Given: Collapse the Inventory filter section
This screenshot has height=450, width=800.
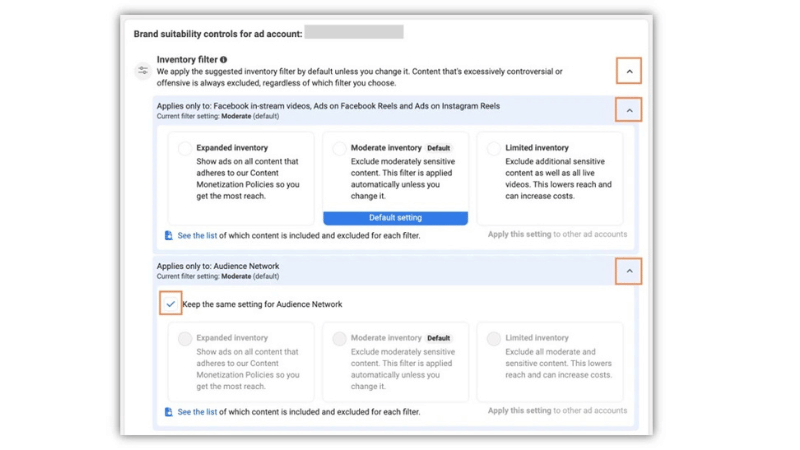Looking at the screenshot, I should coord(629,72).
